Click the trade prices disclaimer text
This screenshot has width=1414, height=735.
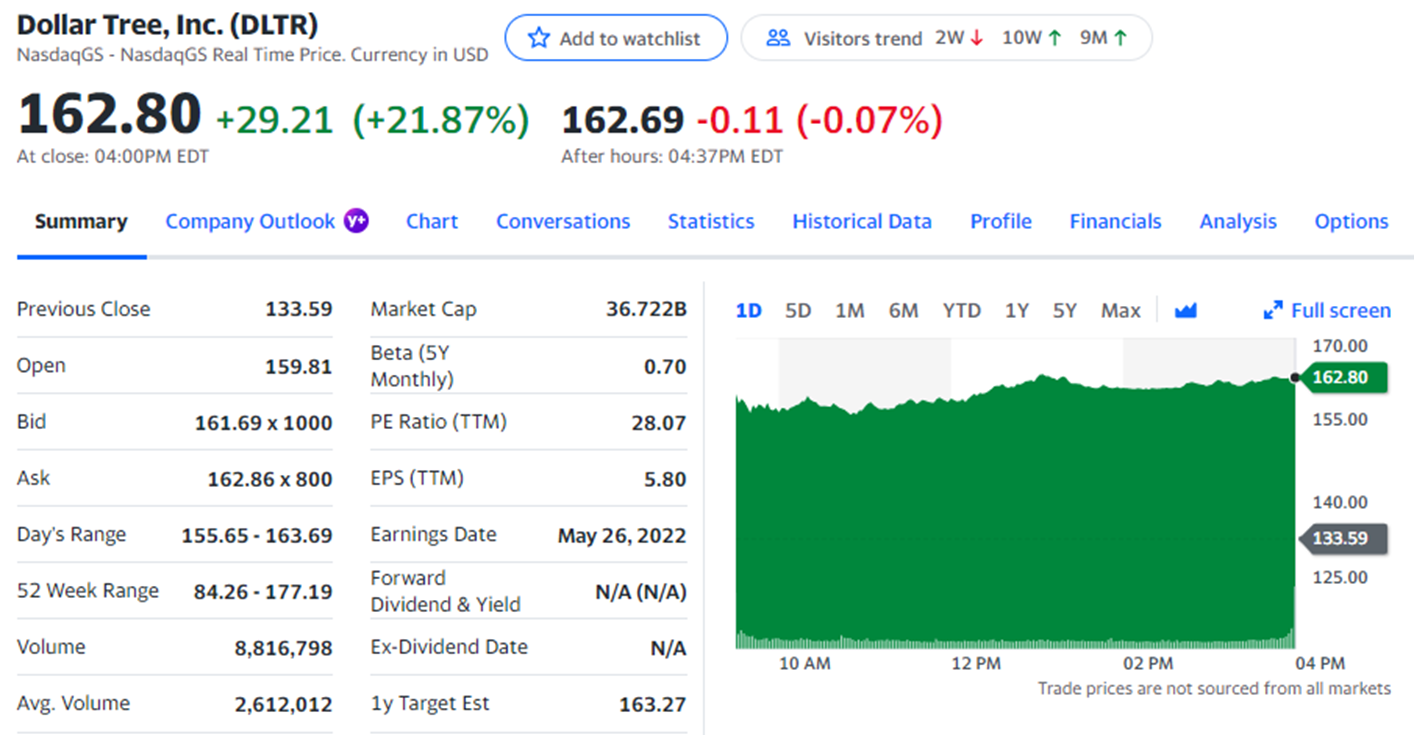tap(1214, 688)
